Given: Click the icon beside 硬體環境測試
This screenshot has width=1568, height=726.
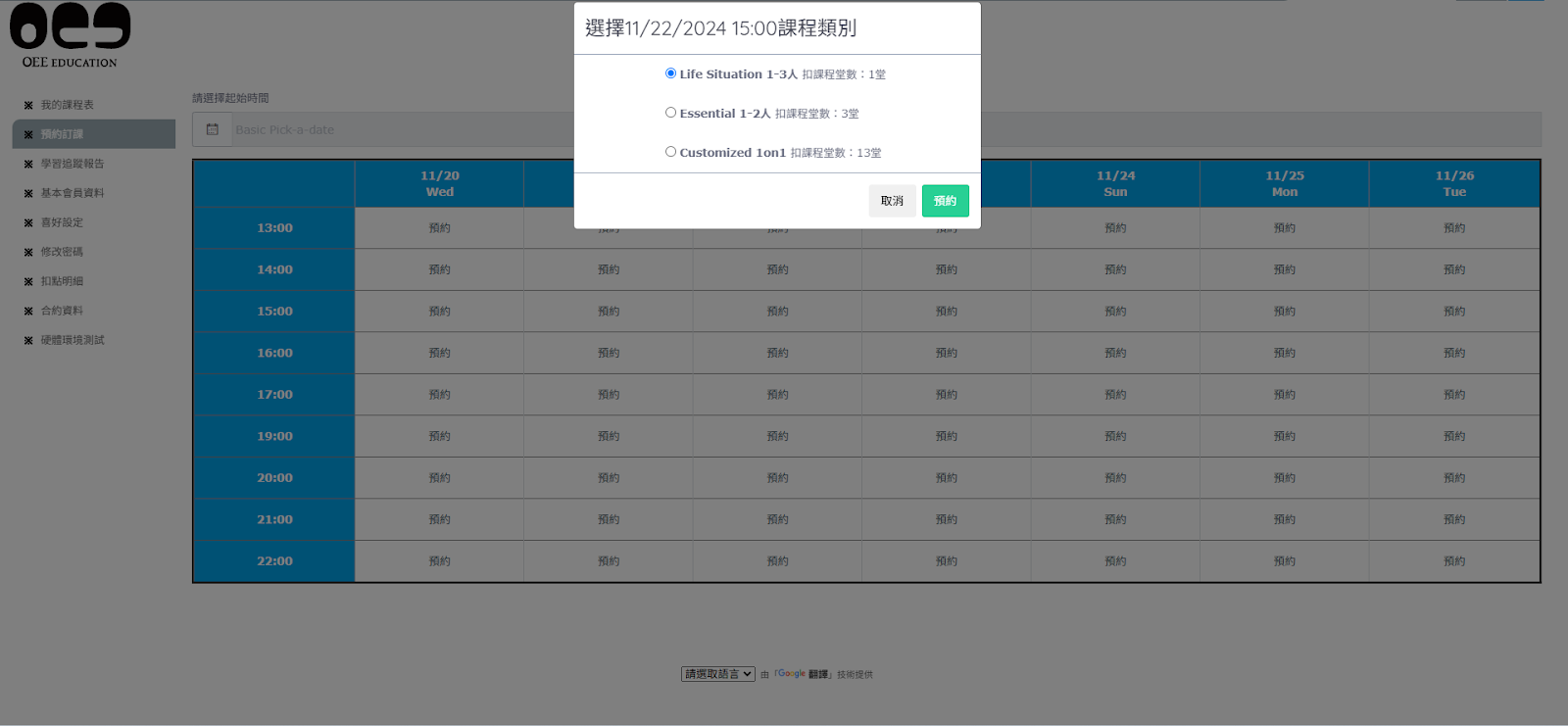Looking at the screenshot, I should point(28,340).
